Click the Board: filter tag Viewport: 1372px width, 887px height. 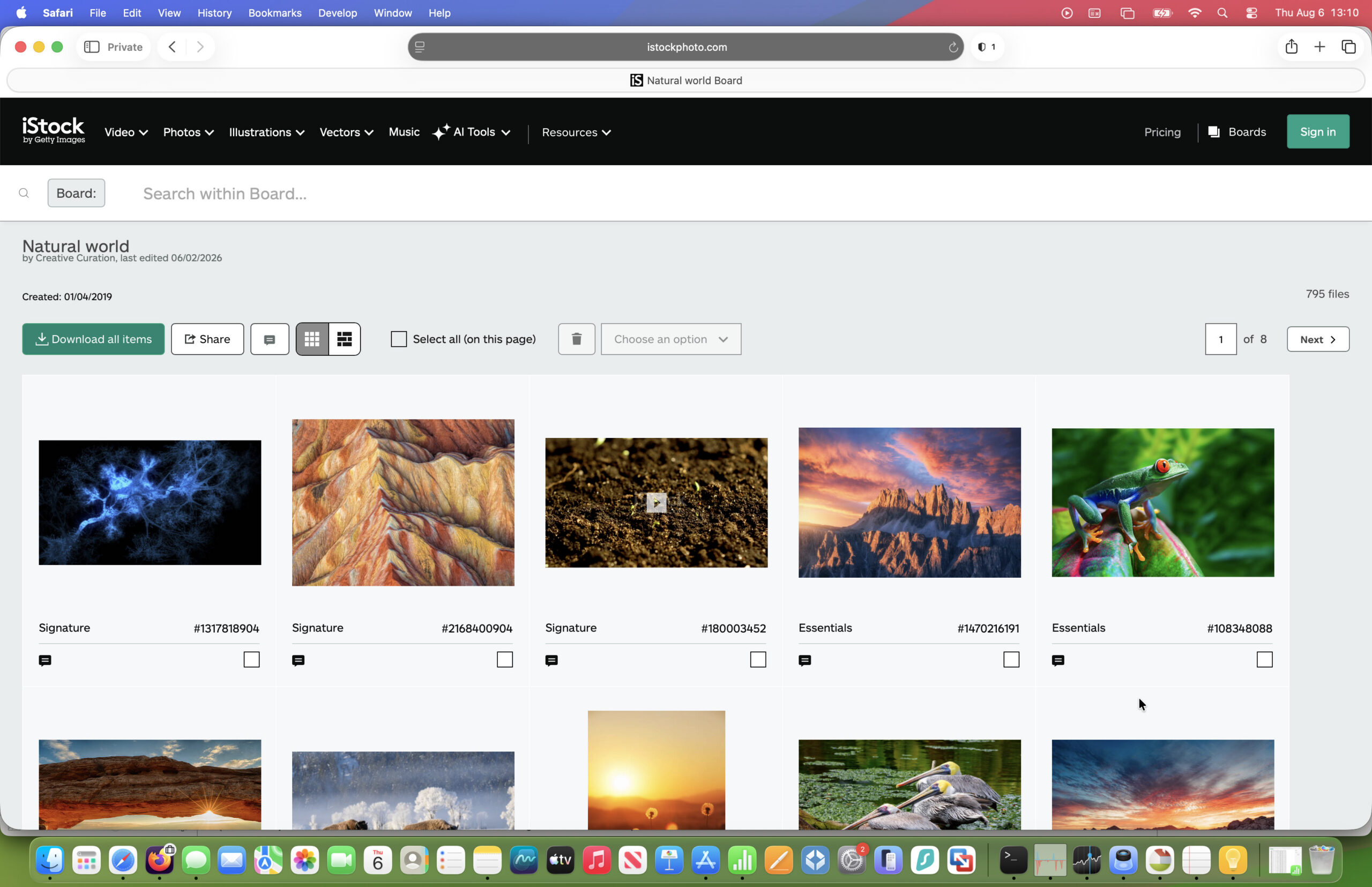pyautogui.click(x=76, y=193)
